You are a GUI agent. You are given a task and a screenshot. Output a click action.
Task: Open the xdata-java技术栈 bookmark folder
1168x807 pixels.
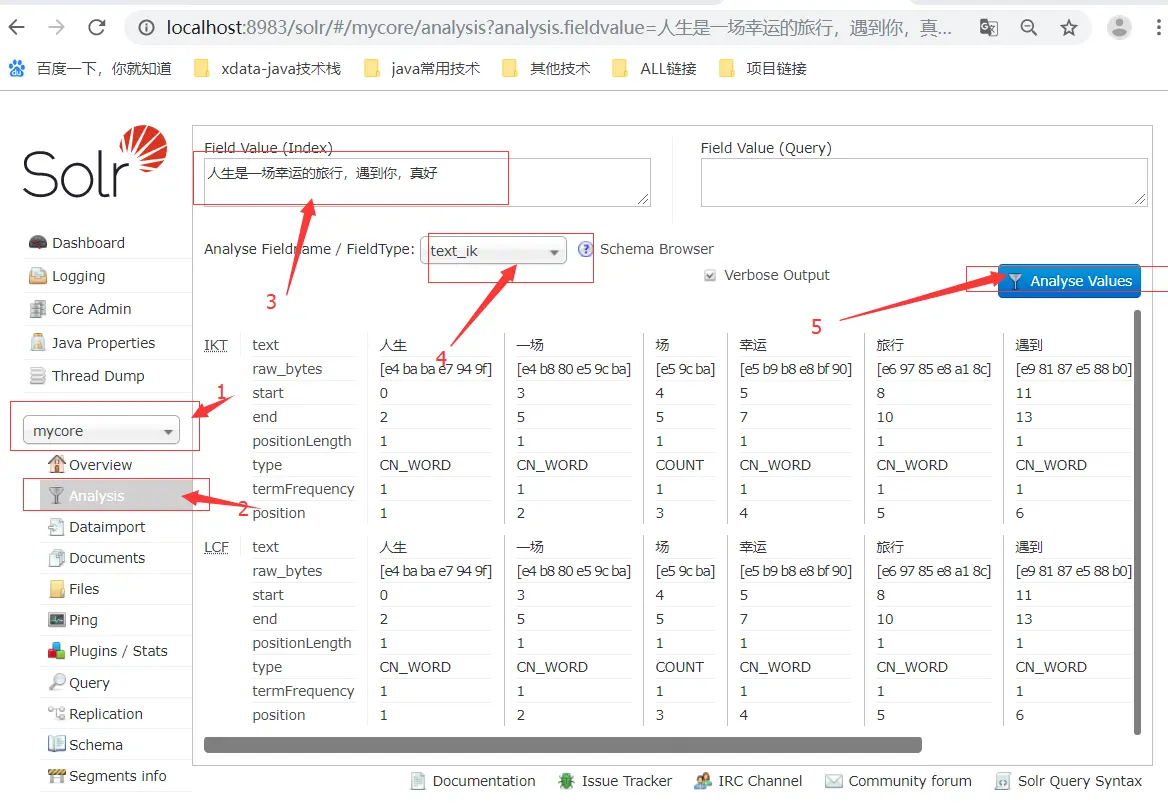tap(267, 69)
